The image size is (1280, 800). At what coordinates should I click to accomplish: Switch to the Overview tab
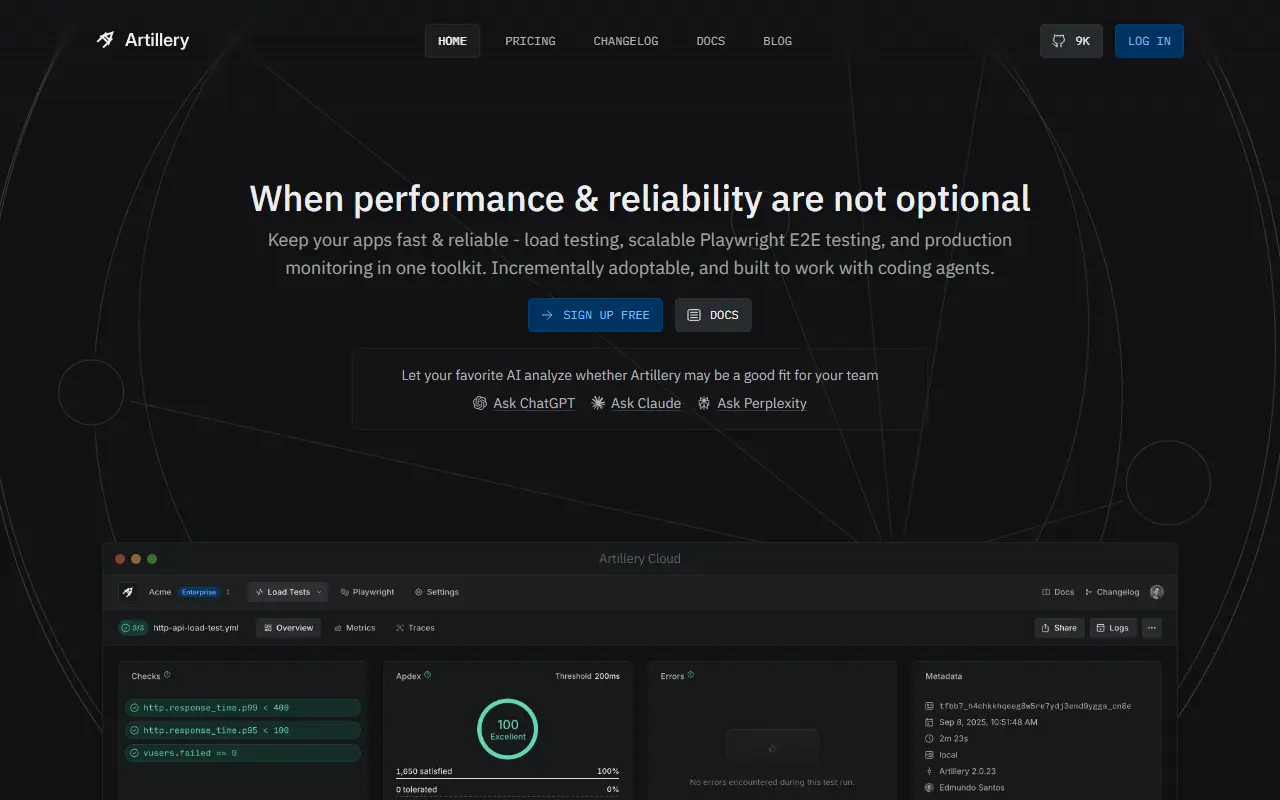click(x=288, y=628)
